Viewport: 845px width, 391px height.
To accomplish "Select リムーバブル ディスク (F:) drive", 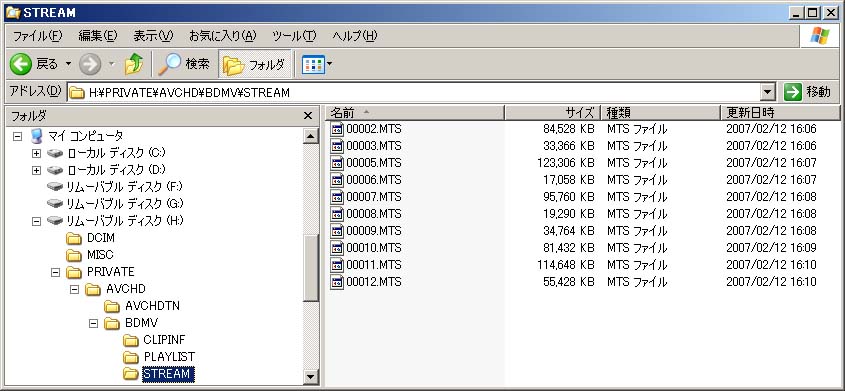I will click(115, 187).
